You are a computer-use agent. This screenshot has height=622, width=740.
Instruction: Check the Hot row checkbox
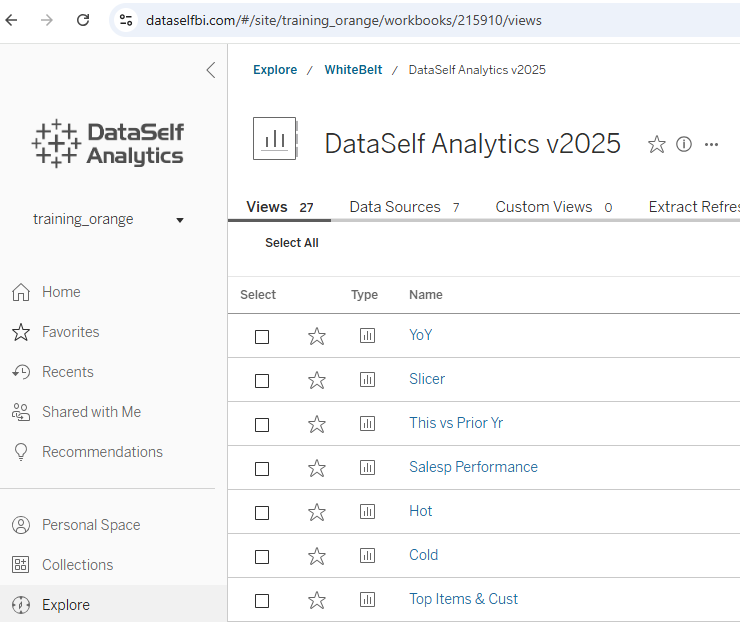(262, 513)
